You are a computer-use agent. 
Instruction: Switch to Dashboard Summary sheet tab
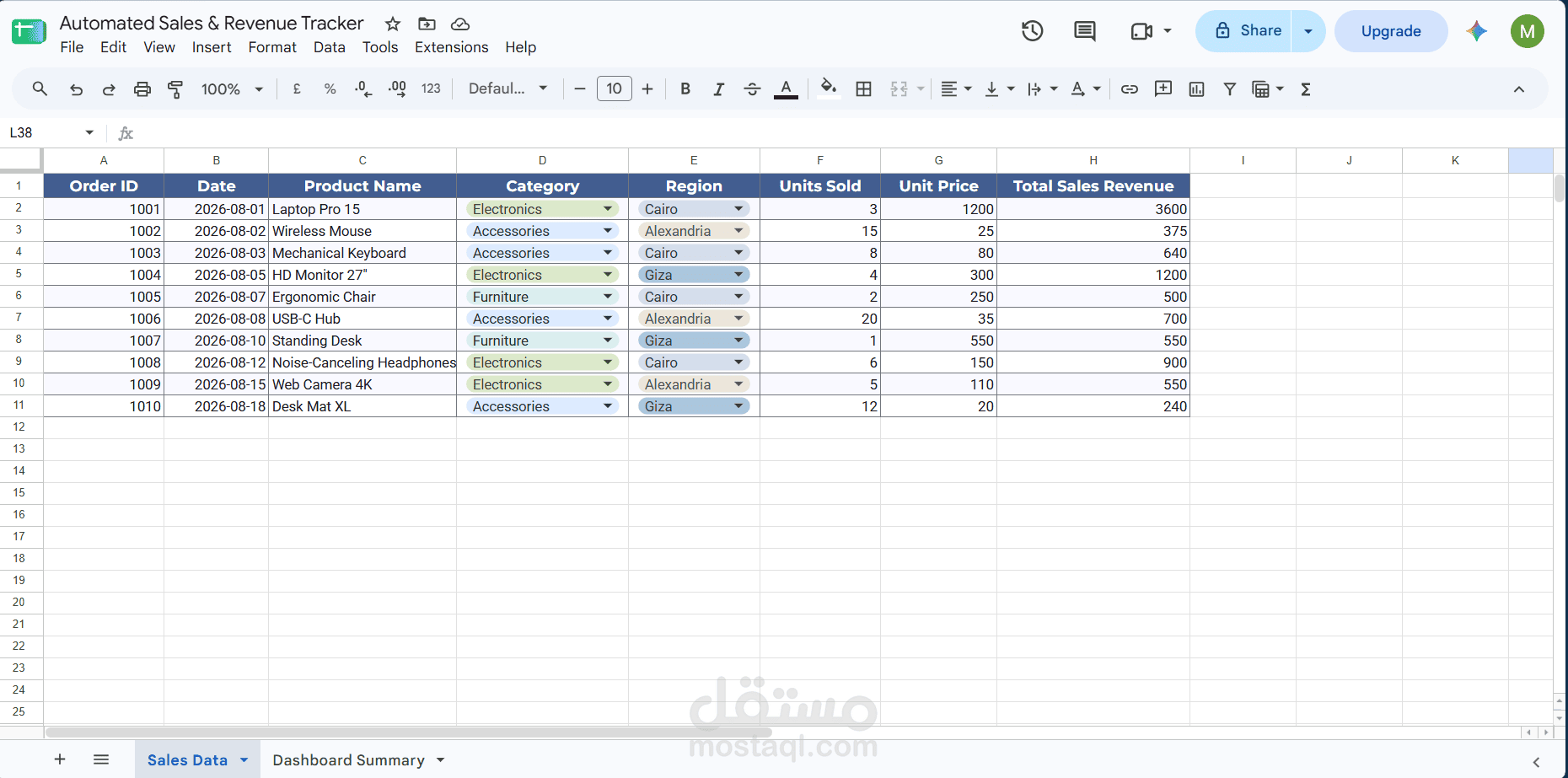348,760
